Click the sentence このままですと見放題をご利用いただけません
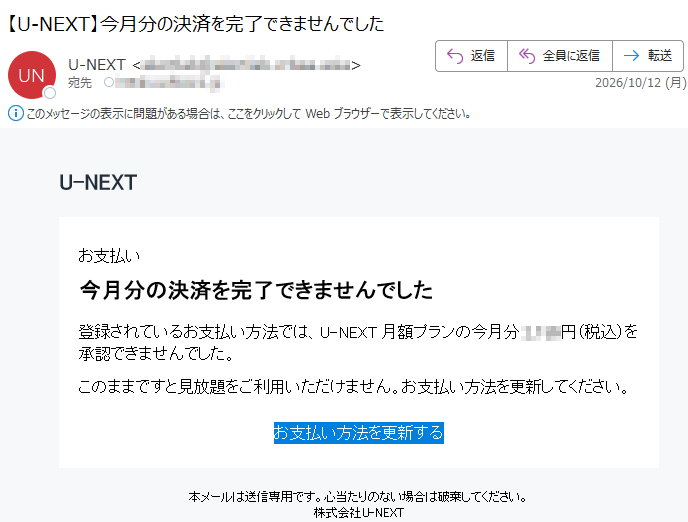 pyautogui.click(x=238, y=386)
